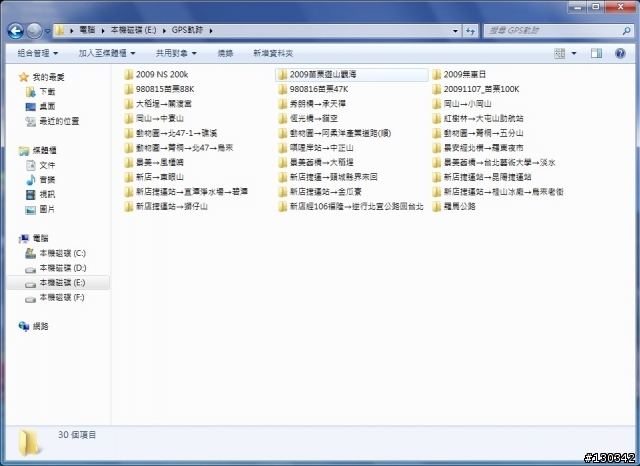640x466 pixels.
Task: Select the 動物園→菁桐→五分山 folder
Action: point(478,133)
